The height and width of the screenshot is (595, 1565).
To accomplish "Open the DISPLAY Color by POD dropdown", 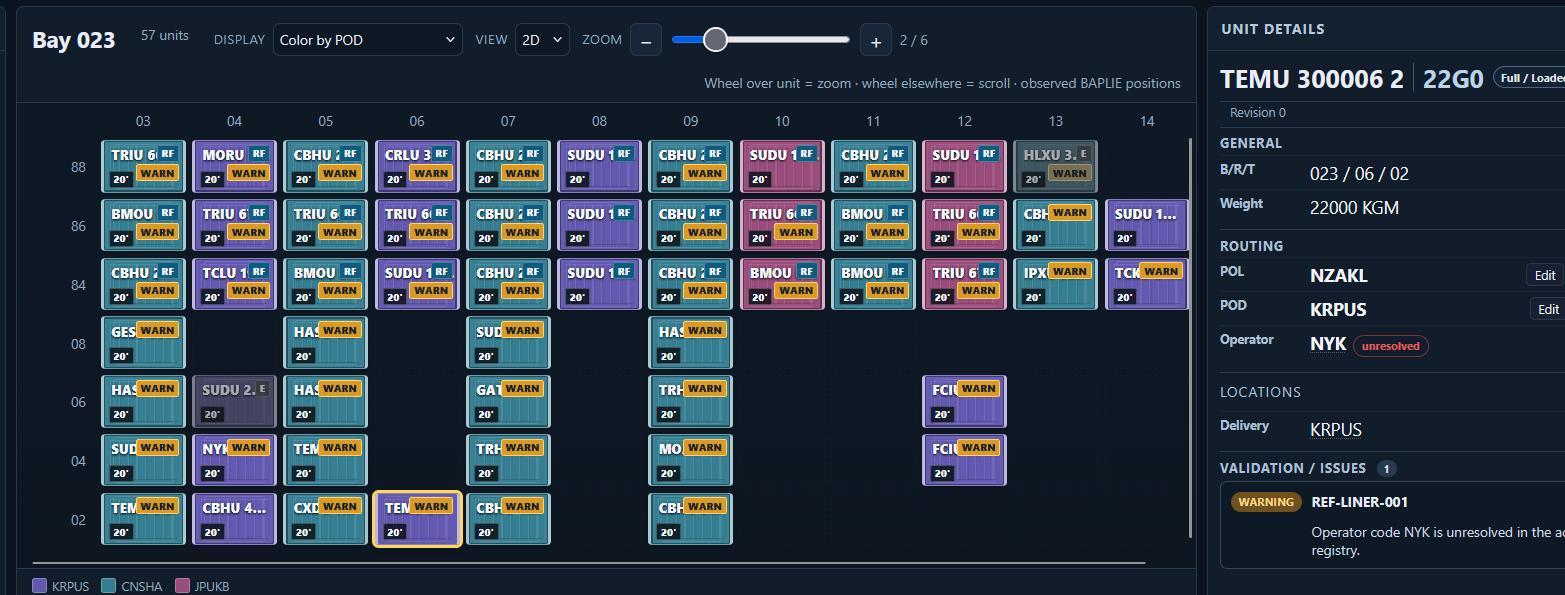I will click(x=368, y=40).
